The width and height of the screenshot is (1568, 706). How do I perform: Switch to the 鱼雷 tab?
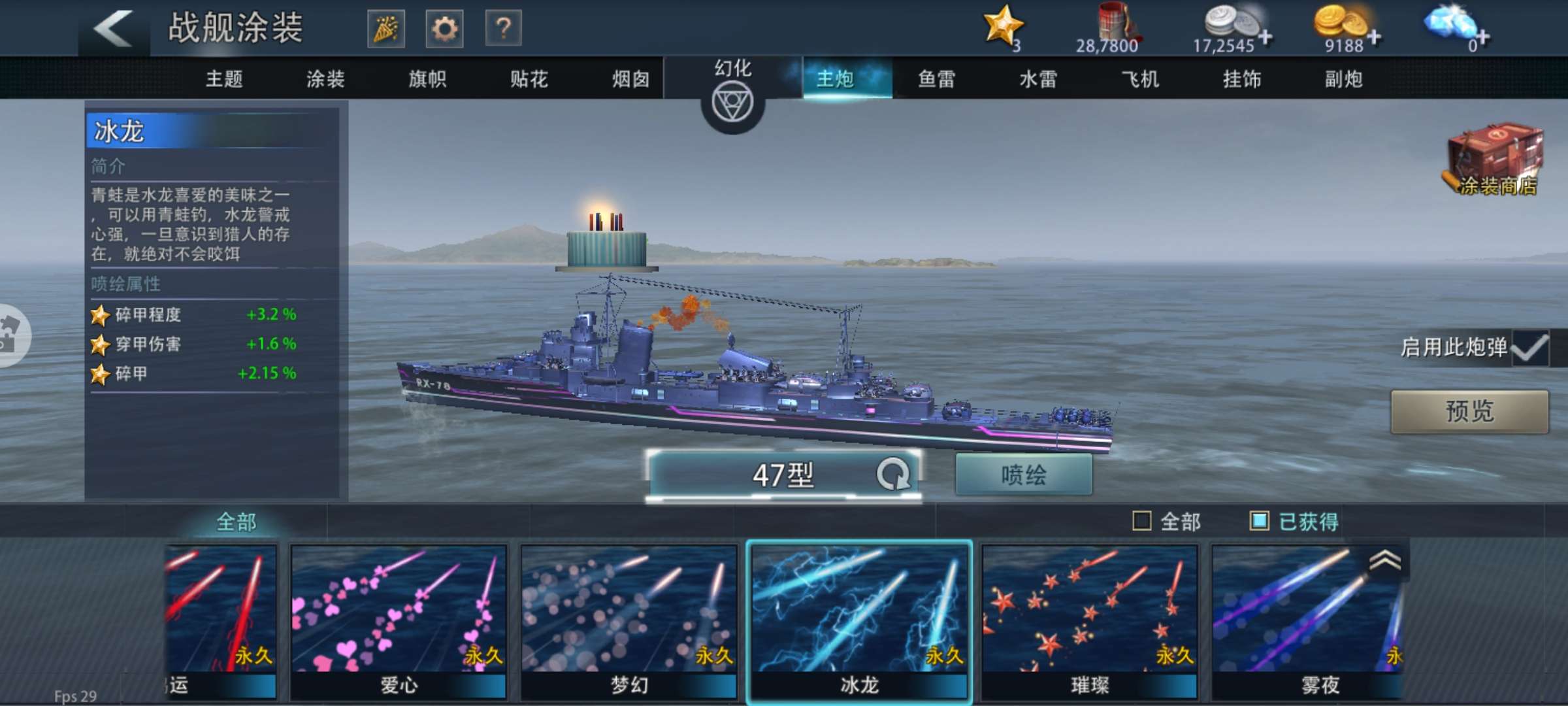[936, 79]
